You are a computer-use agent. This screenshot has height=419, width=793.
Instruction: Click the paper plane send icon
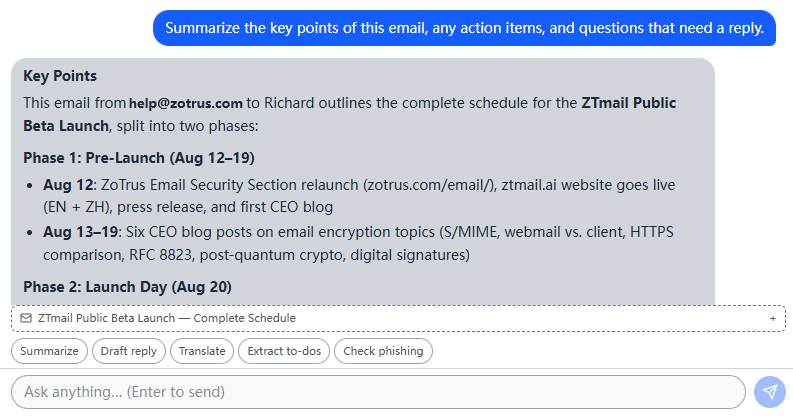pos(769,392)
